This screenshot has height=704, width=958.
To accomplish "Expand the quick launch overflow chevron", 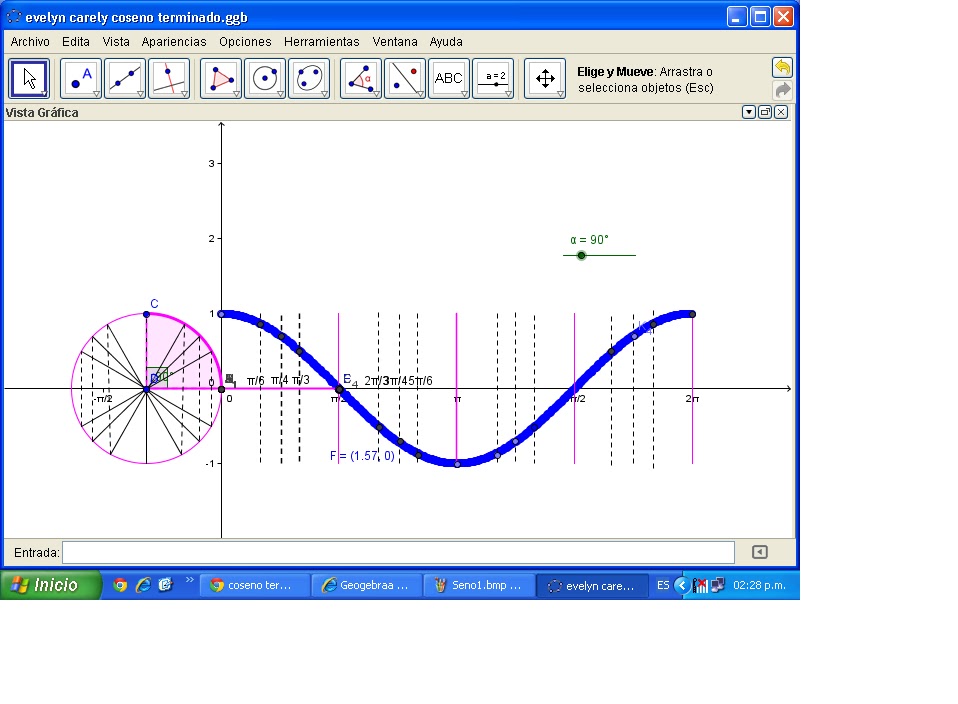I will point(189,579).
